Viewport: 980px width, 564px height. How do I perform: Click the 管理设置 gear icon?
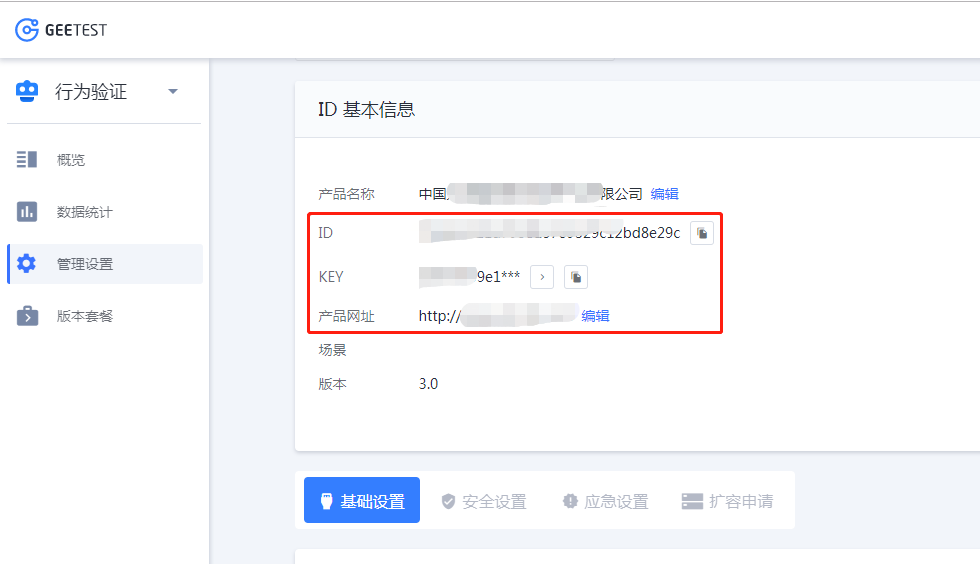(27, 264)
